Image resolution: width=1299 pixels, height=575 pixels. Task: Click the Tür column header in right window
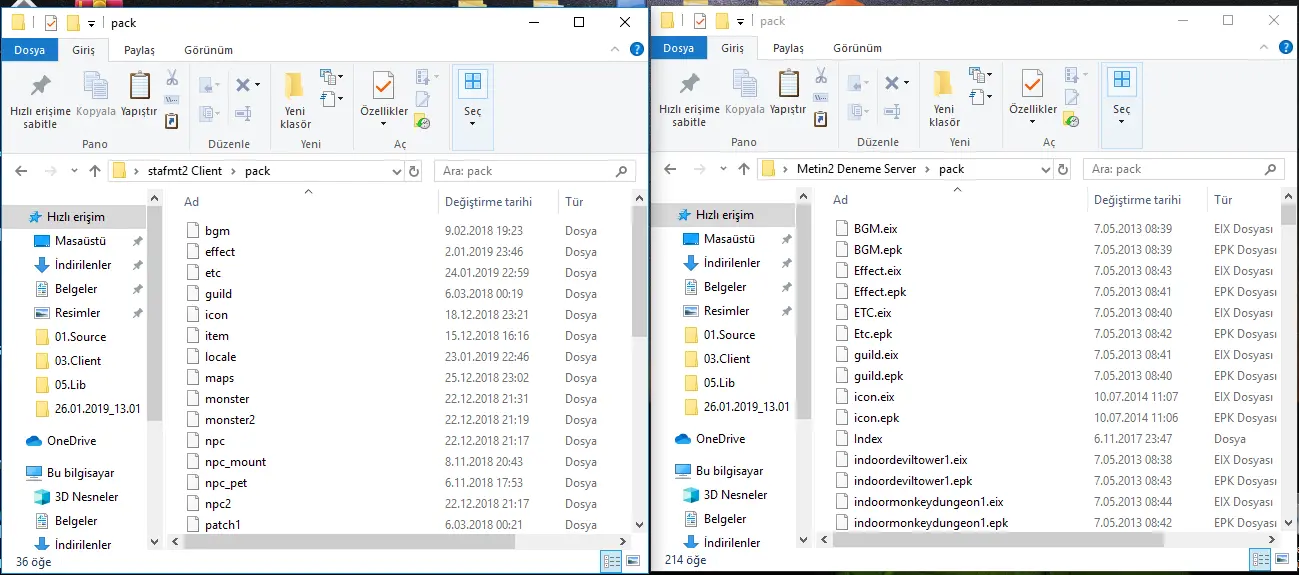[x=1223, y=200]
